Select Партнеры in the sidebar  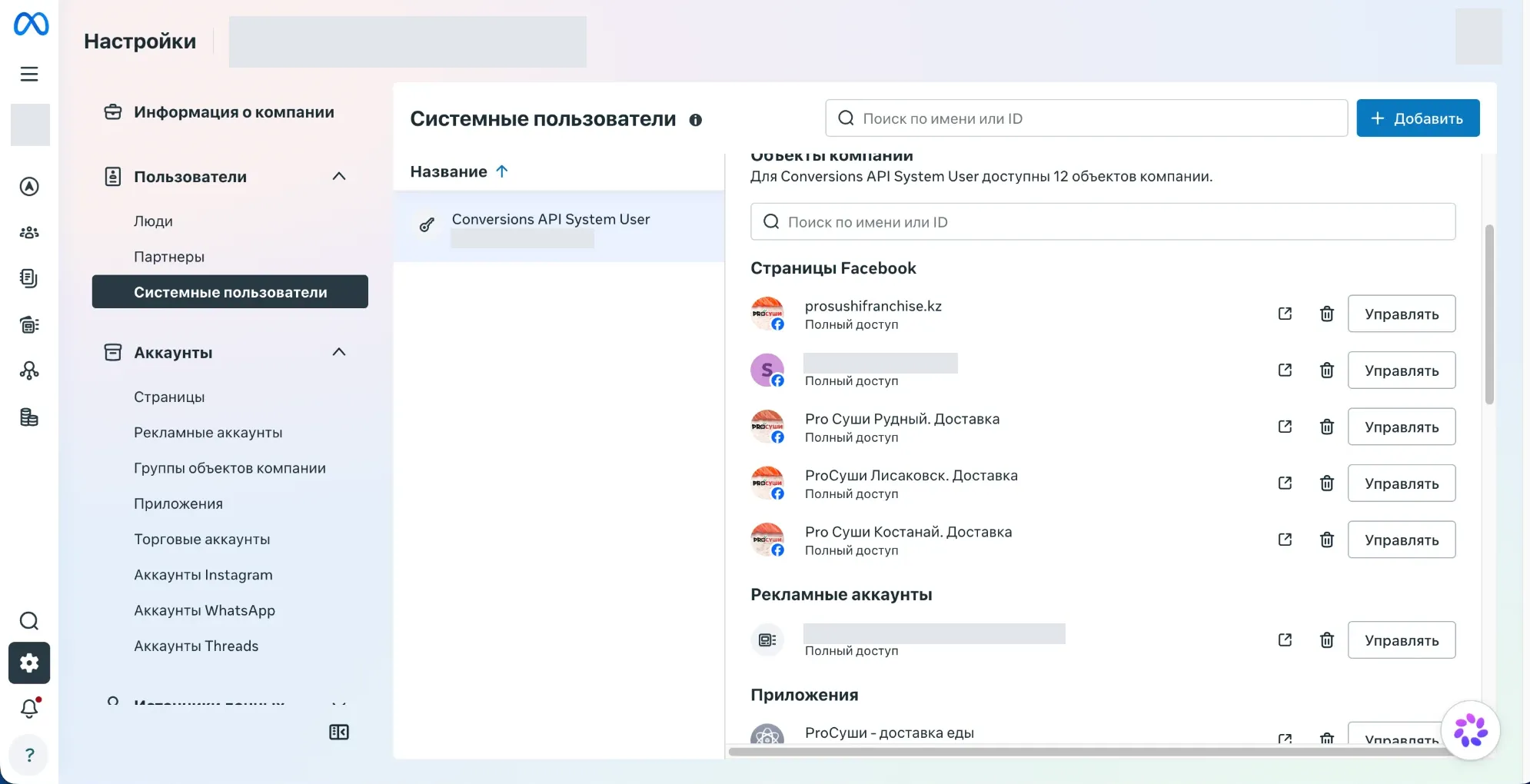pyautogui.click(x=169, y=257)
